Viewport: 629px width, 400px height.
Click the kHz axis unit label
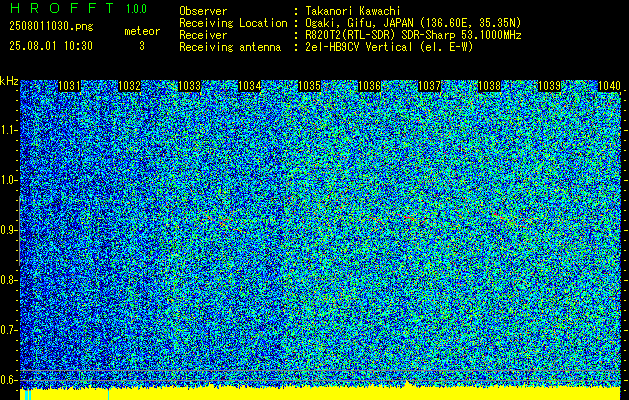coord(9,81)
